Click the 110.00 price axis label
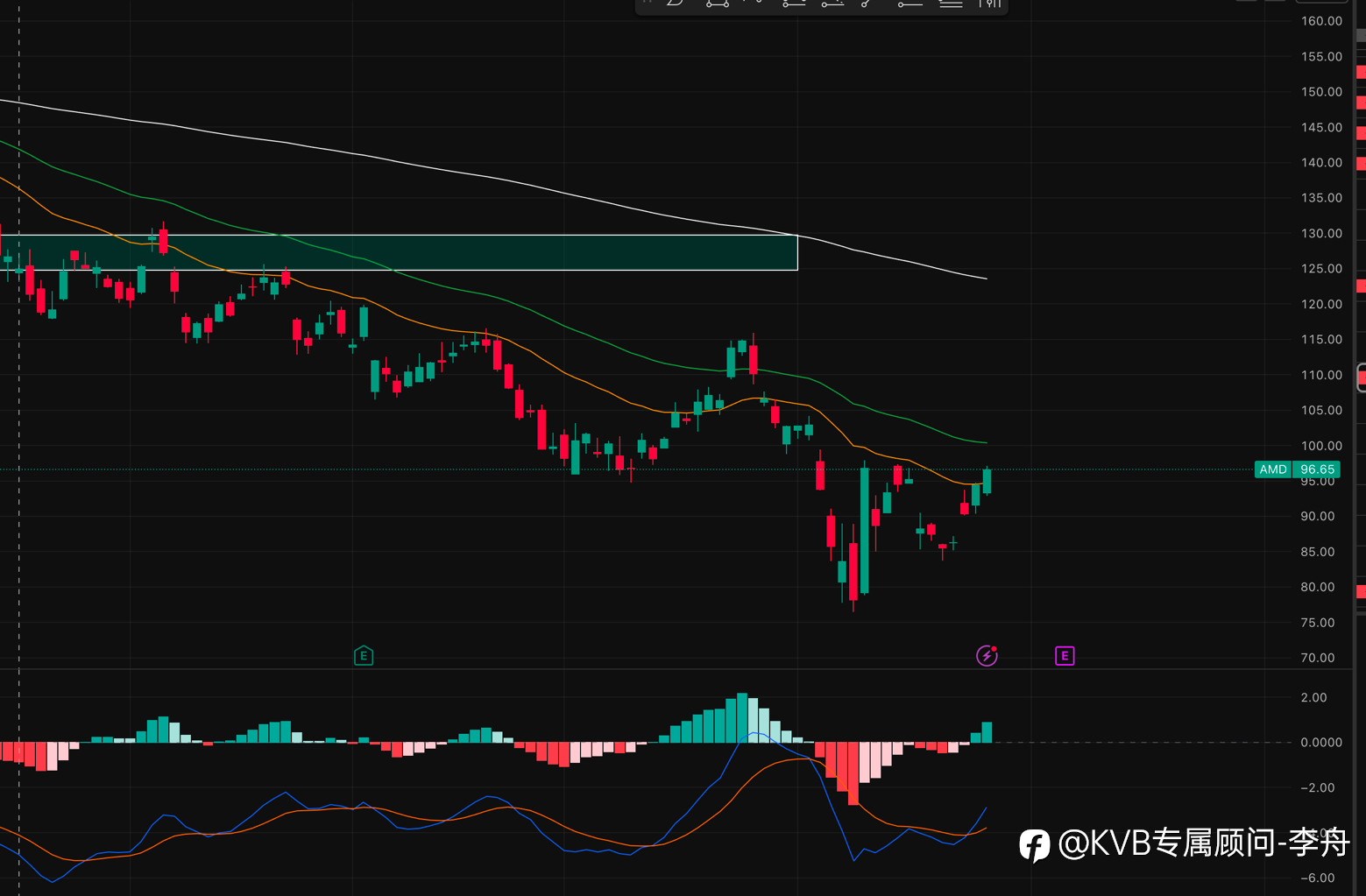The height and width of the screenshot is (896, 1366). point(1321,375)
